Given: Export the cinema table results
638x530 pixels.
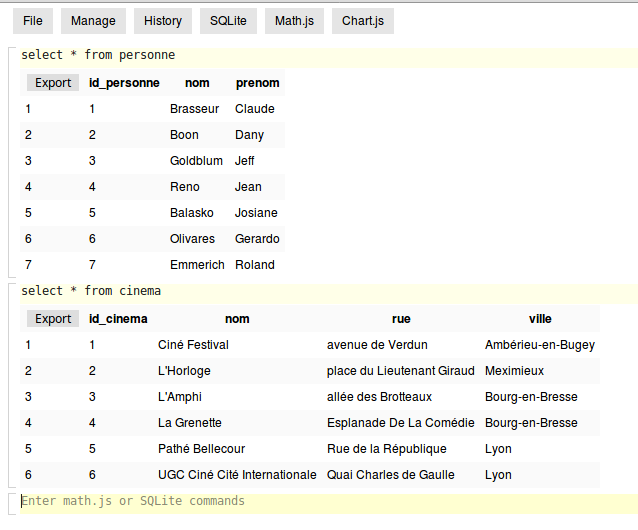Looking at the screenshot, I should click(53, 319).
